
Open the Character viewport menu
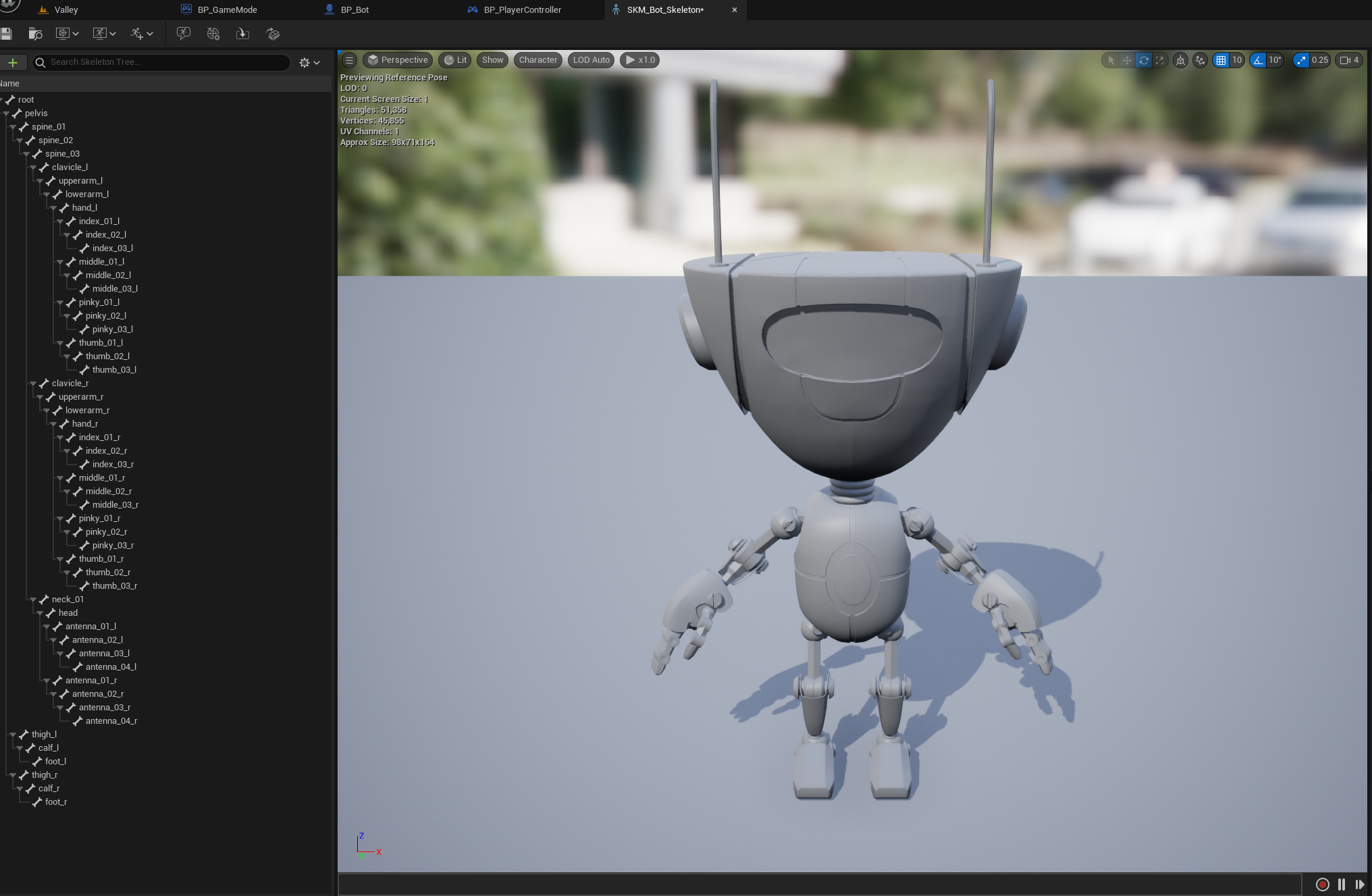point(537,60)
